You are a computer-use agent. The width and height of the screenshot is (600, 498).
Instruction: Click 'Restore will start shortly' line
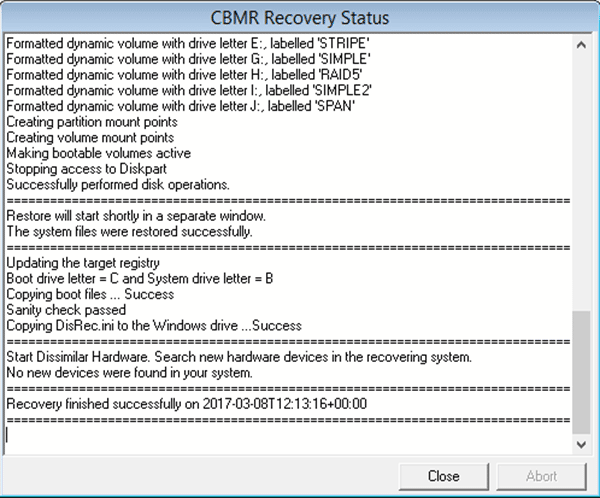pyautogui.click(x=136, y=216)
